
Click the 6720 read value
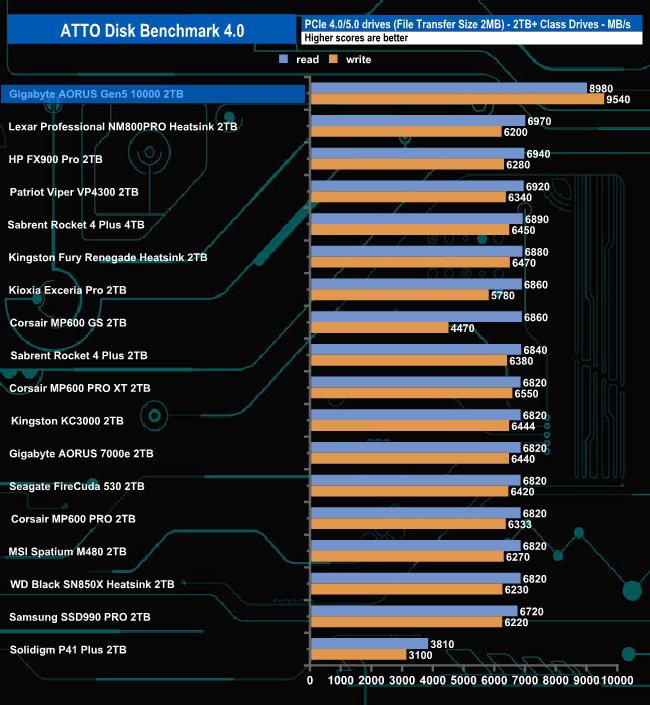[531, 611]
